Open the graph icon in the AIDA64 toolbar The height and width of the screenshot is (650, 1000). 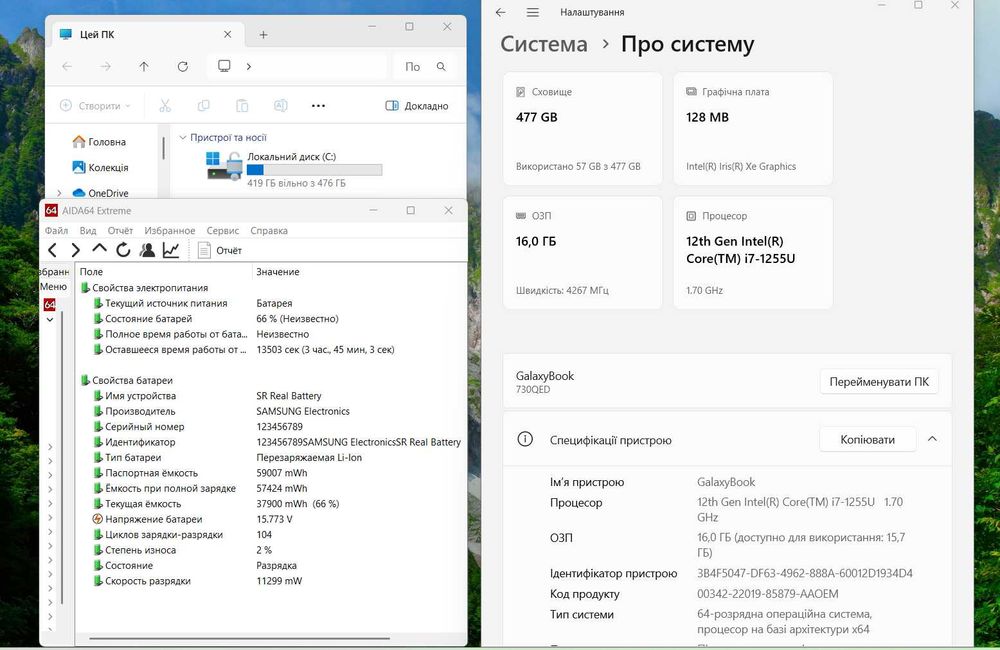point(171,250)
